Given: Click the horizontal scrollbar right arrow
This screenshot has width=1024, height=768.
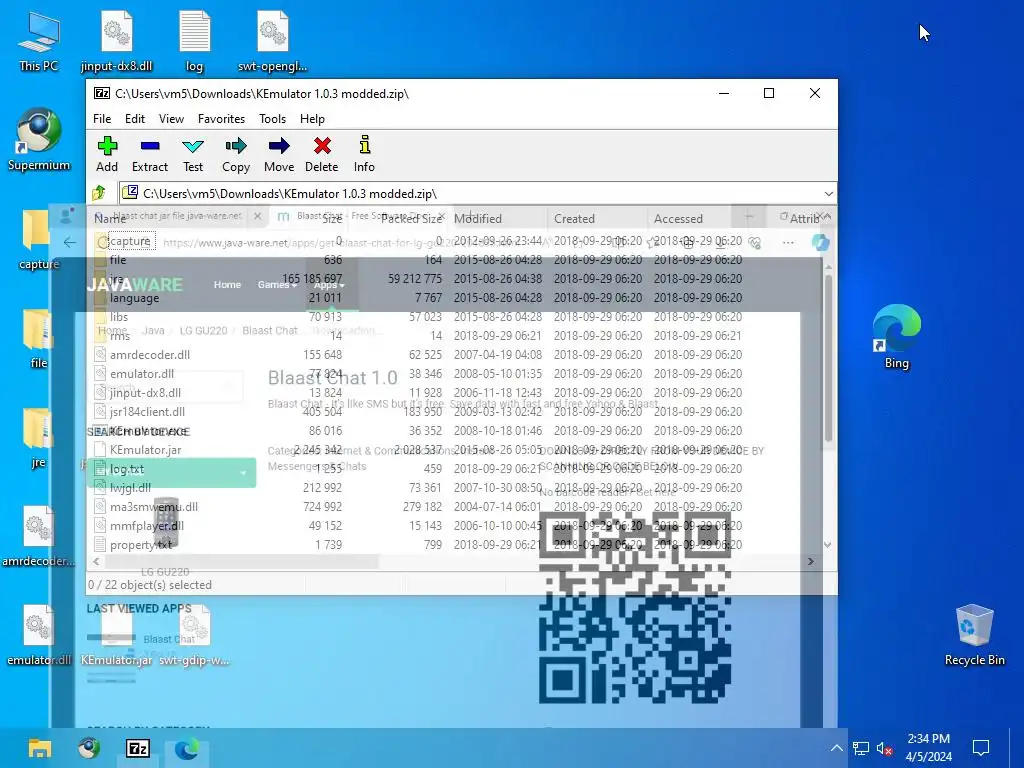Looking at the screenshot, I should tap(810, 561).
